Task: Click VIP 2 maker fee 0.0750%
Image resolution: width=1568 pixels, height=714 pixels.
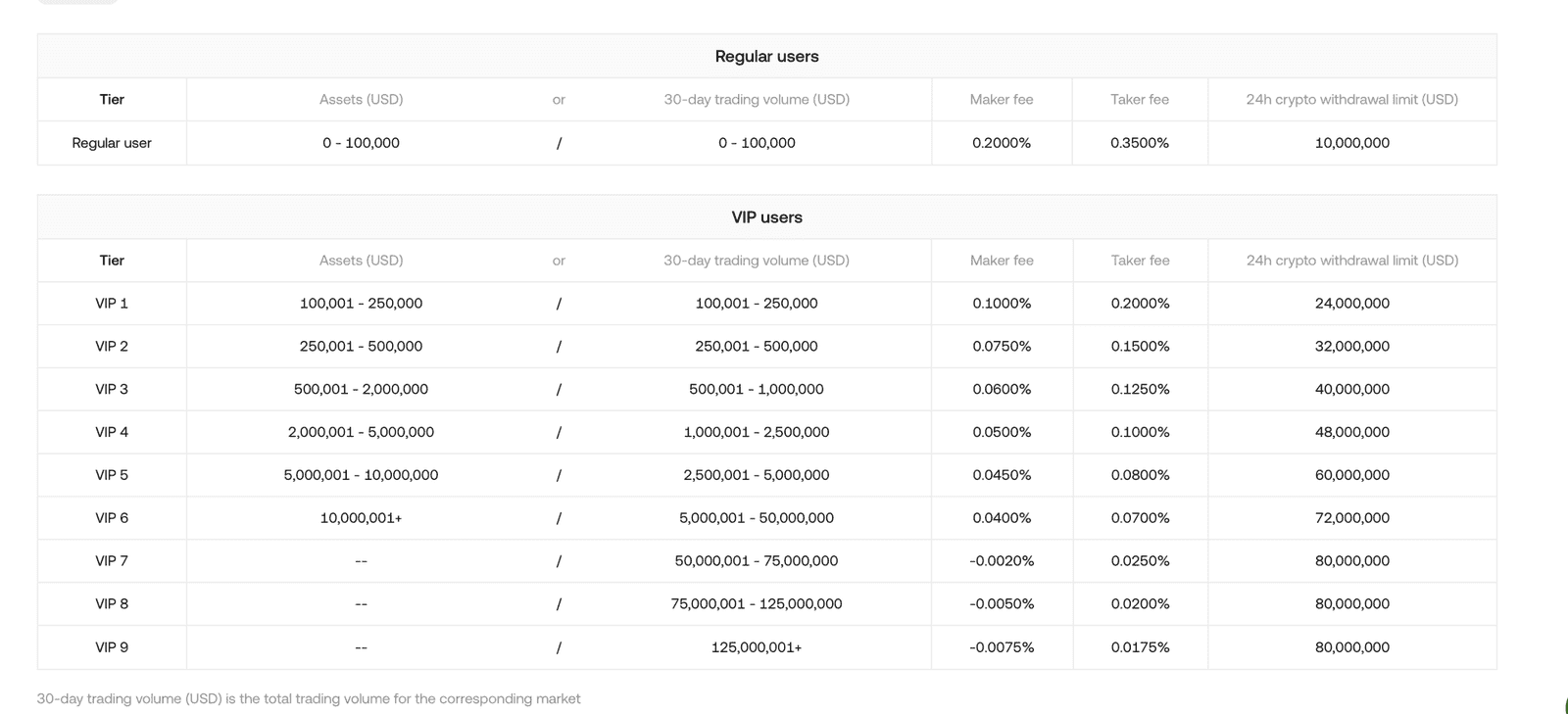Action: click(1002, 347)
